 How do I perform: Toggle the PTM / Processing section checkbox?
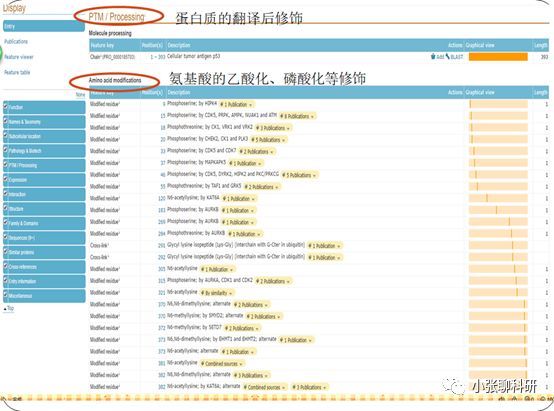(6, 164)
